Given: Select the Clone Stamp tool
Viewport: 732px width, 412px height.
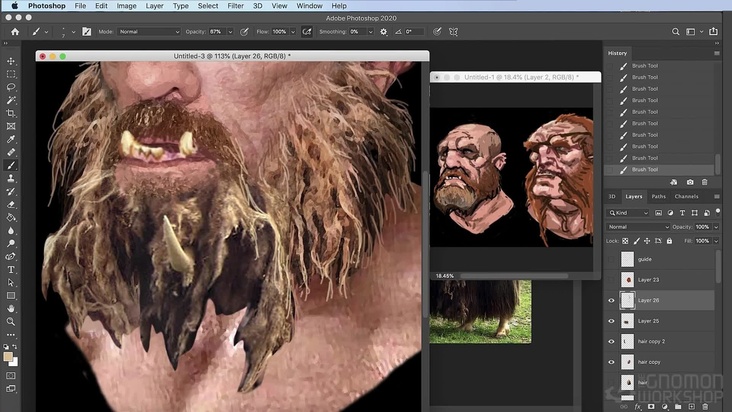Looking at the screenshot, I should pyautogui.click(x=11, y=178).
